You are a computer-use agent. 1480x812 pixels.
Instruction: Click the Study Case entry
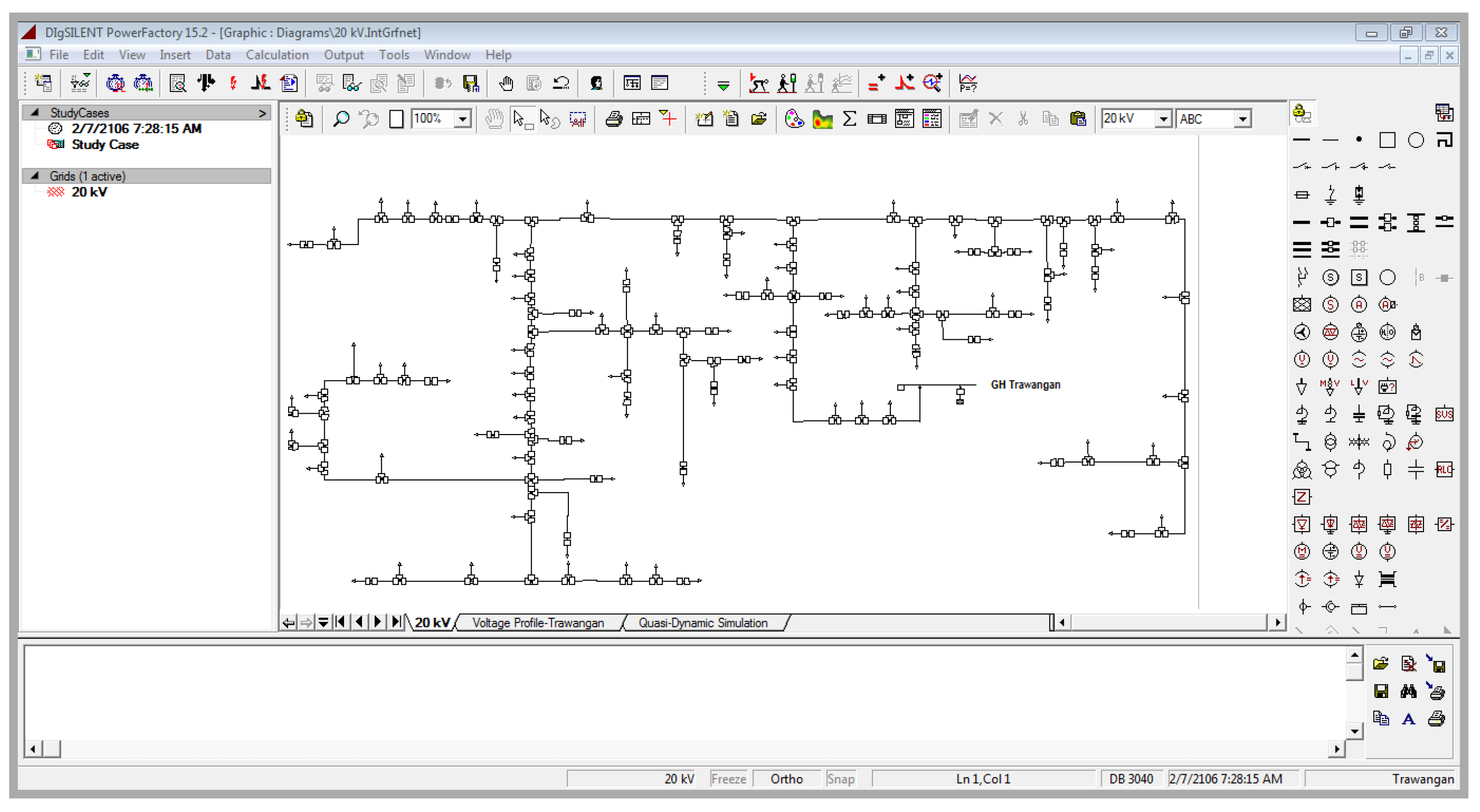[x=104, y=145]
